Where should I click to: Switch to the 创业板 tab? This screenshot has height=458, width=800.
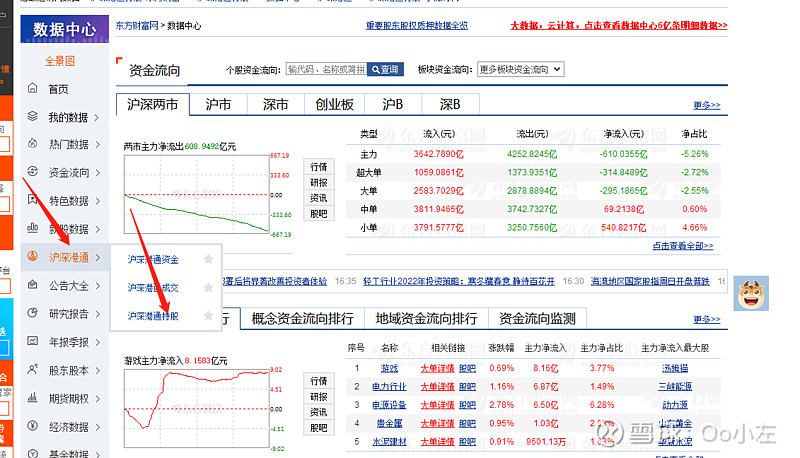click(334, 105)
